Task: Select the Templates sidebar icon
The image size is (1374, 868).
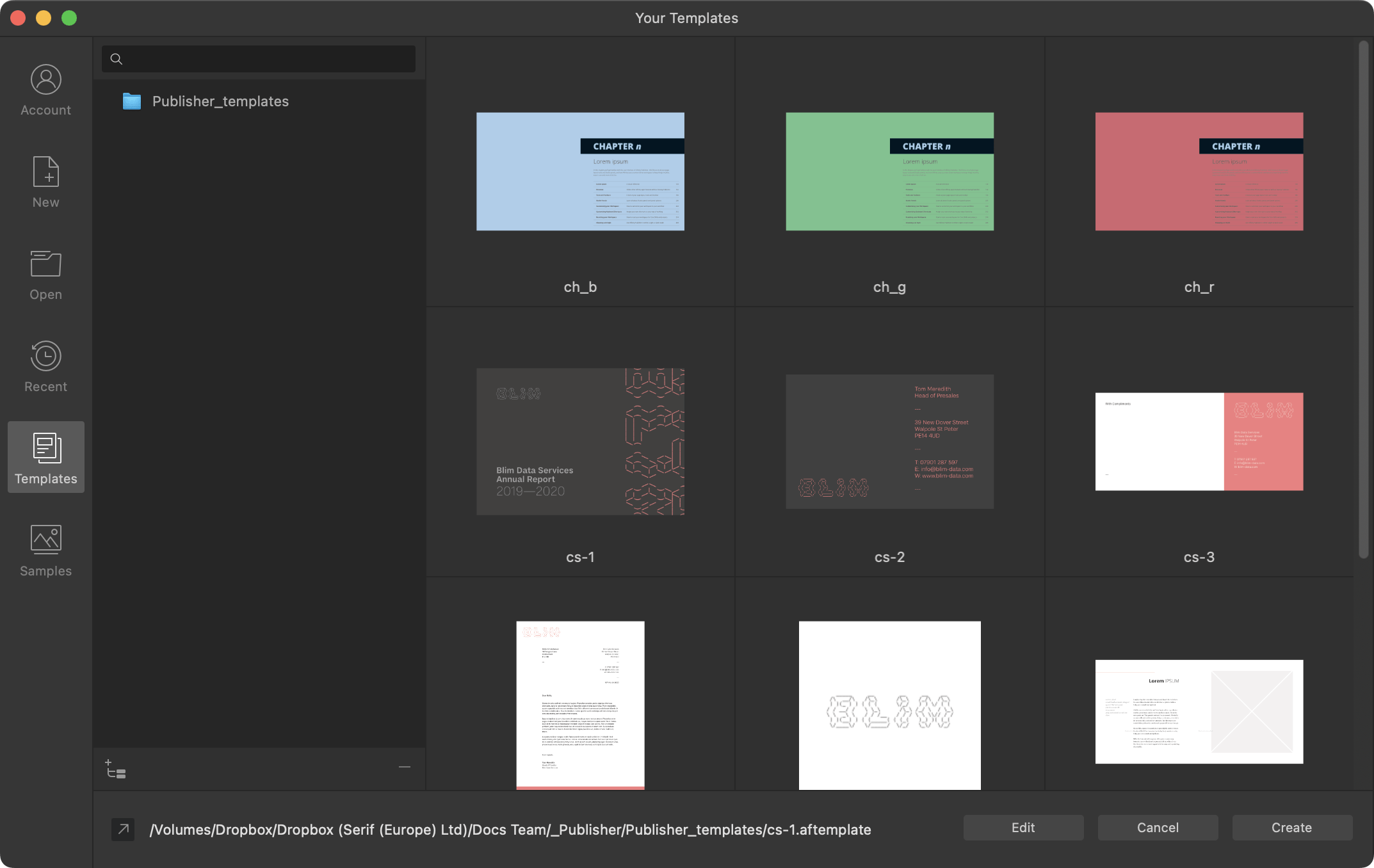Action: pos(45,456)
